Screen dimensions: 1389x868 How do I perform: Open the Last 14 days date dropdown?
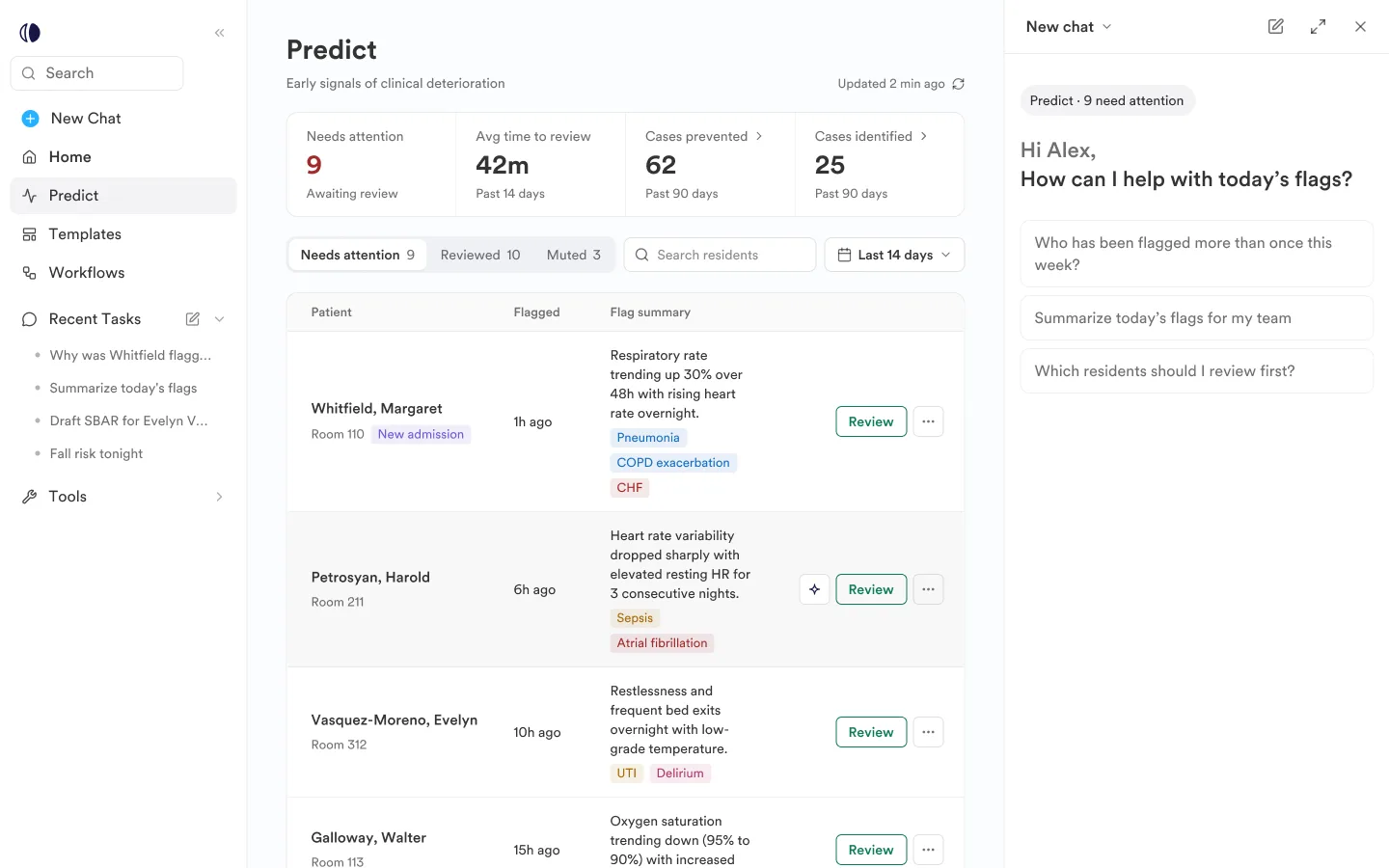(894, 256)
